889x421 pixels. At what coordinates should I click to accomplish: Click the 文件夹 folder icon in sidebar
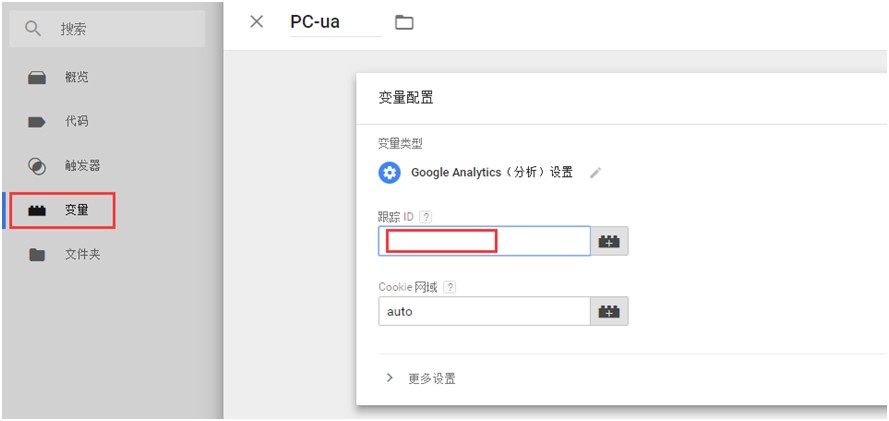tap(37, 255)
